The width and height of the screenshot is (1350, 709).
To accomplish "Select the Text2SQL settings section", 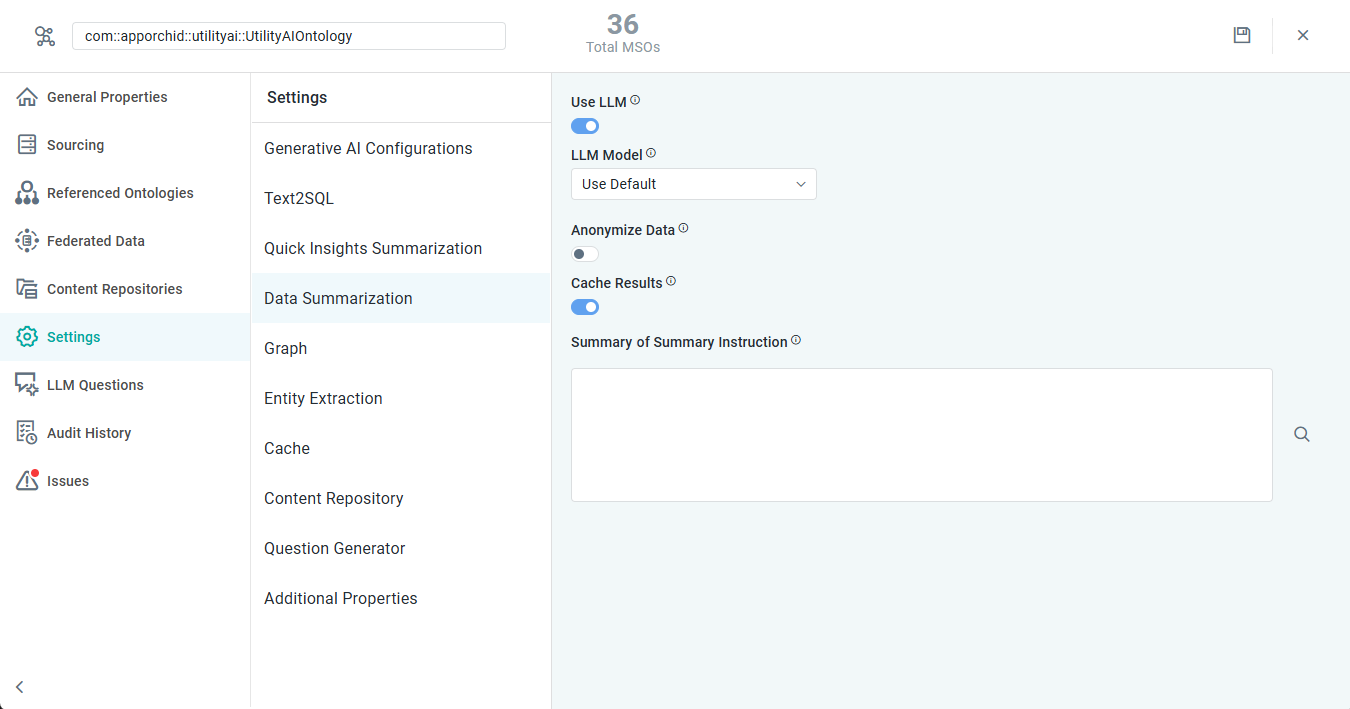I will tap(299, 198).
